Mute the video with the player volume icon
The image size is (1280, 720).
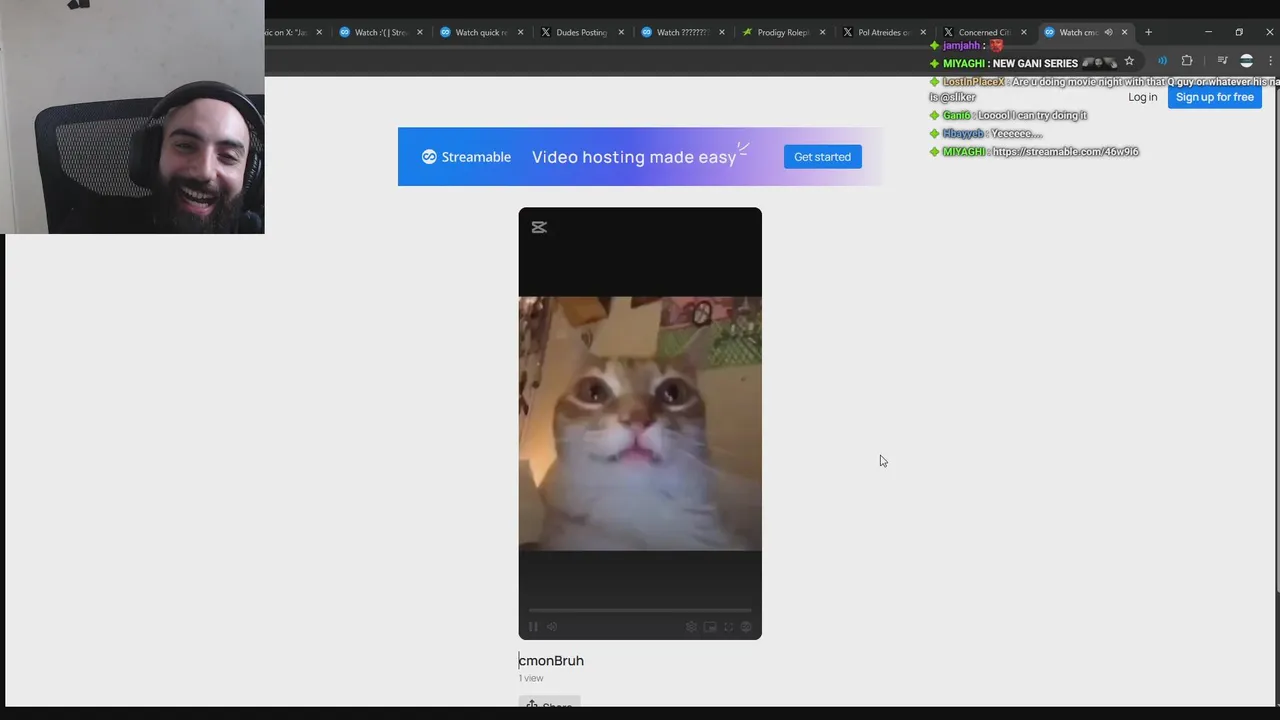pos(551,627)
